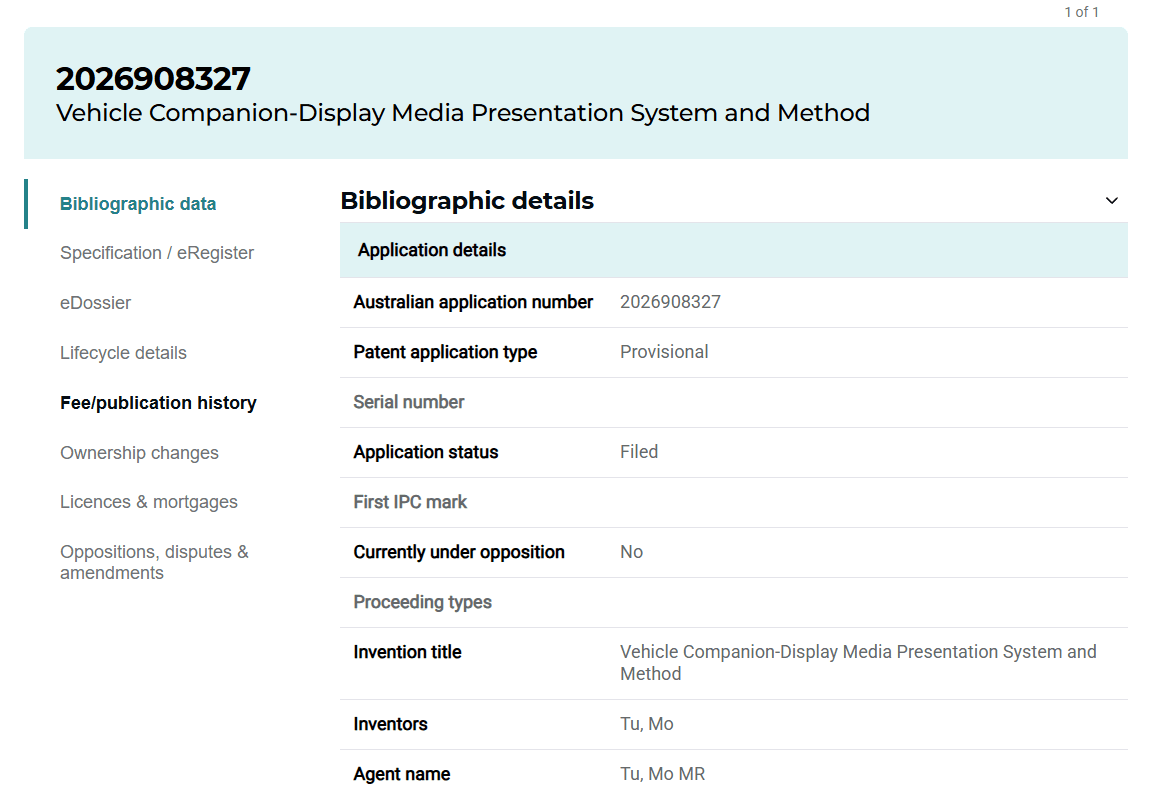Click the Agent name label

401,774
